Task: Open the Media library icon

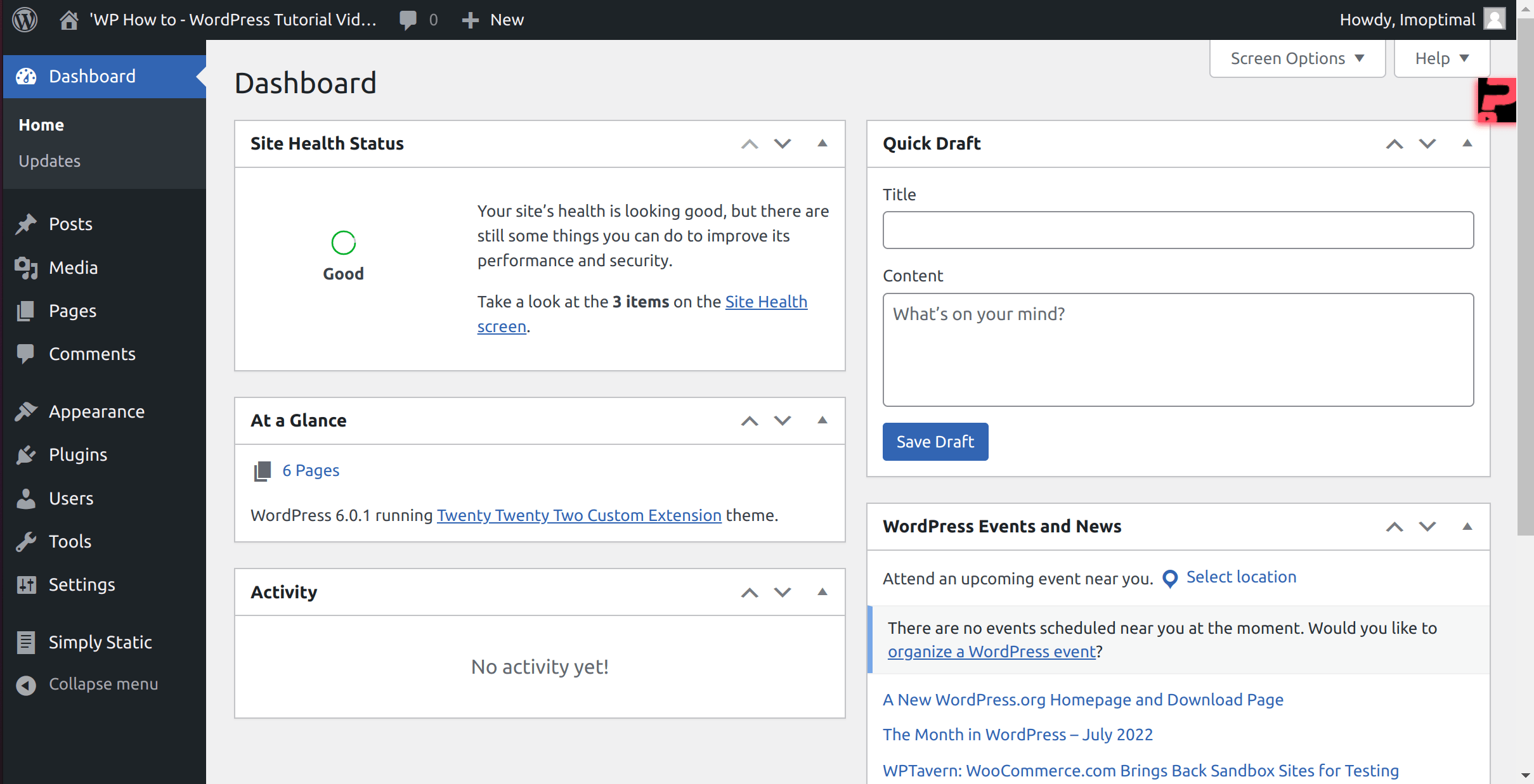Action: [x=26, y=267]
